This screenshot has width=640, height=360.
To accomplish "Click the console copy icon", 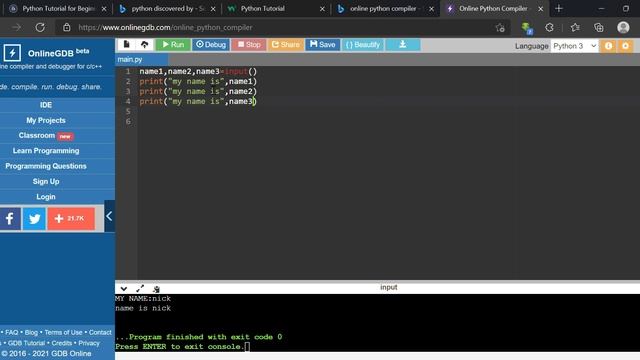I will pyautogui.click(x=156, y=289).
